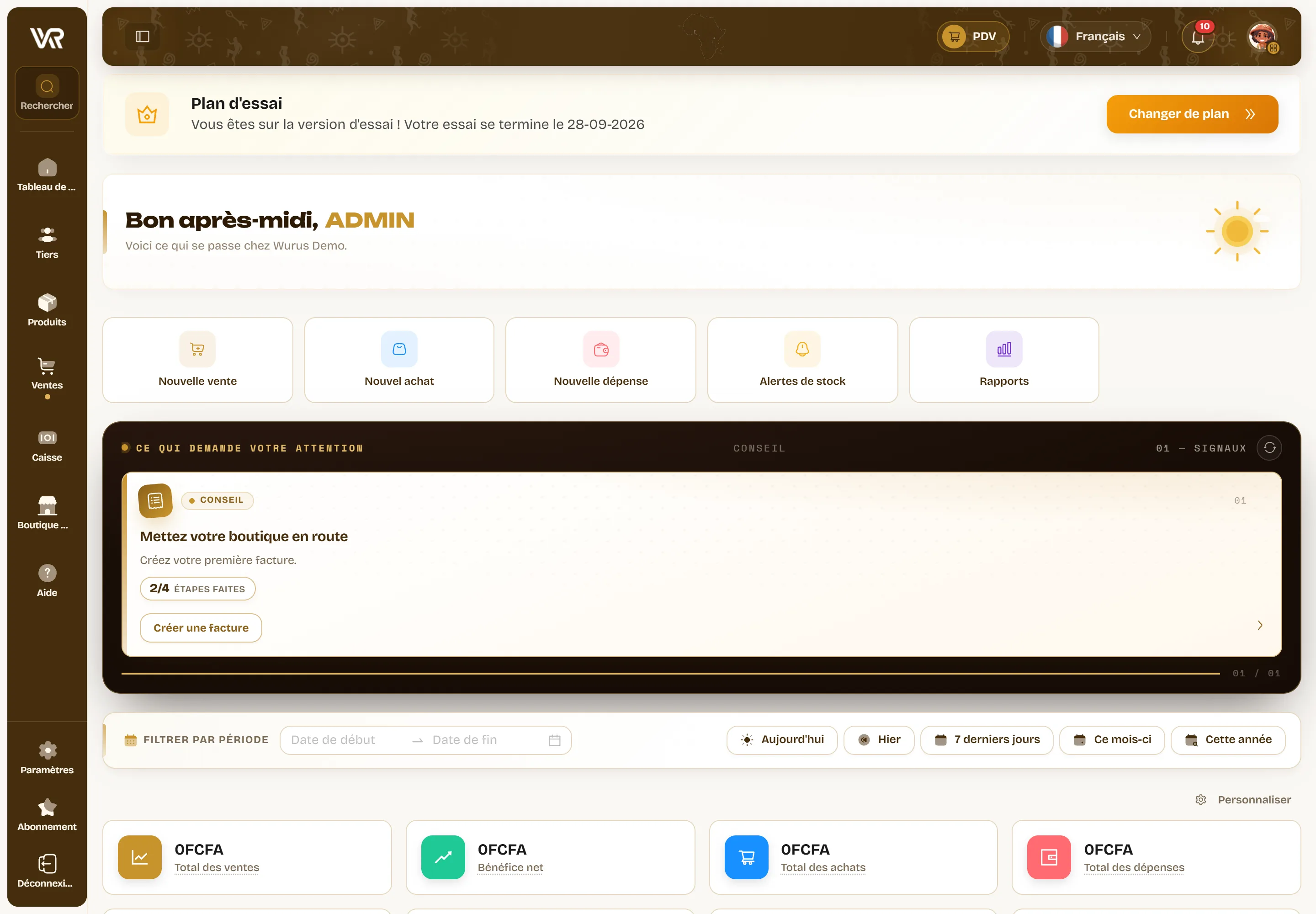
Task: Click the 2/4 étapes faites progress badge
Action: [x=197, y=589]
